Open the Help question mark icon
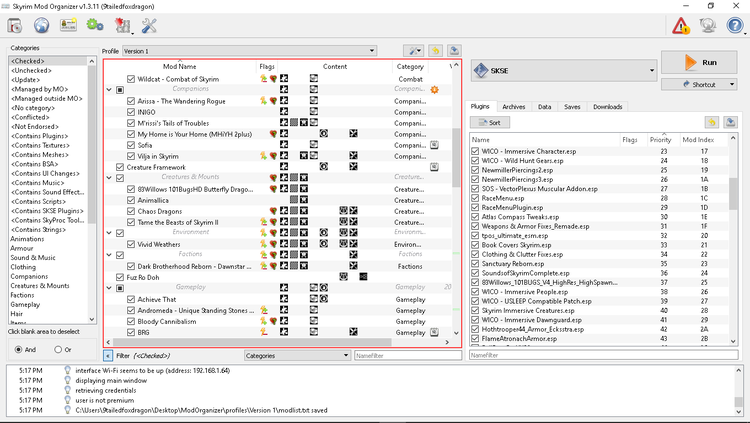This screenshot has height=423, width=750. 735,25
